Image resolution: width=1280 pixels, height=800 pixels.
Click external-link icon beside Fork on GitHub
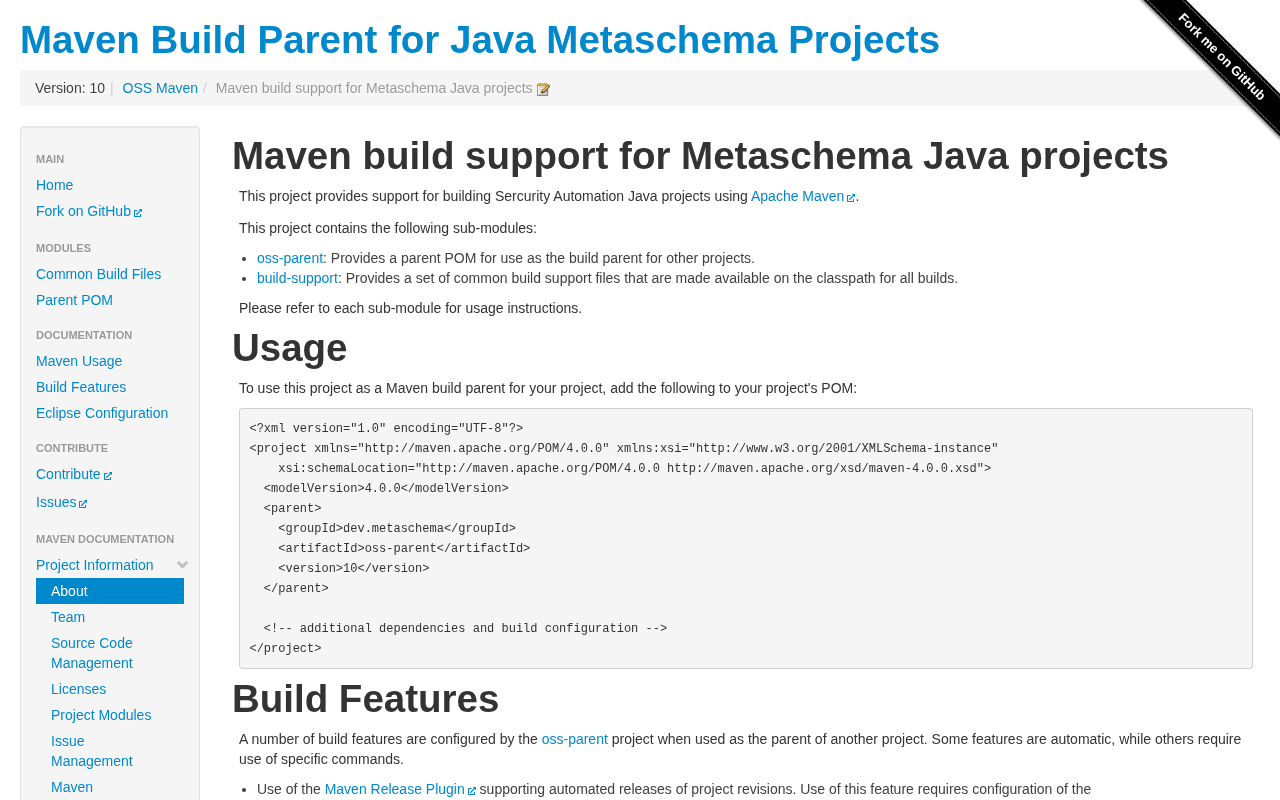(x=138, y=212)
